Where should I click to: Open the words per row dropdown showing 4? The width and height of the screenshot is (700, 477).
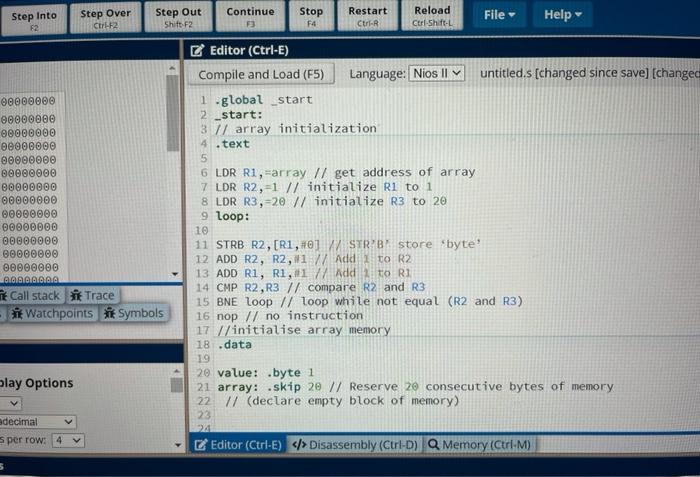click(68, 440)
